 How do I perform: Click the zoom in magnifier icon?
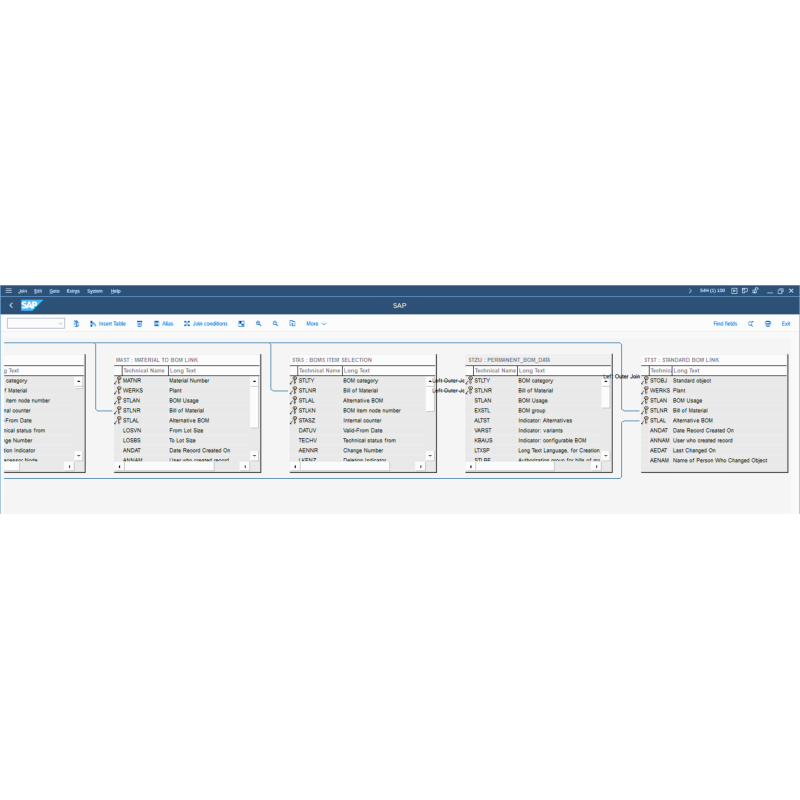pos(258,324)
